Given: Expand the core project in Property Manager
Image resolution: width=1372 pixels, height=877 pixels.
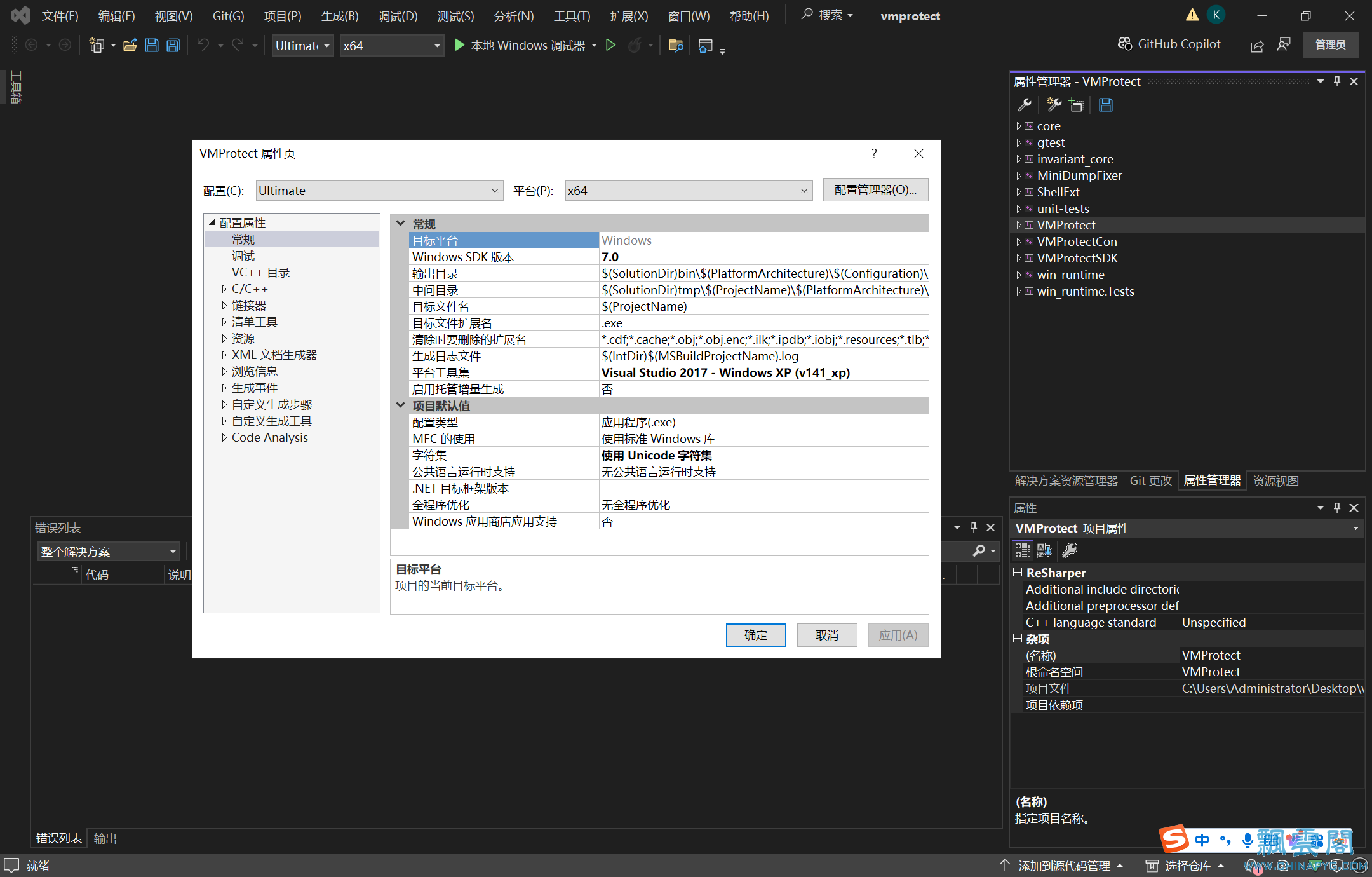Looking at the screenshot, I should (1018, 126).
